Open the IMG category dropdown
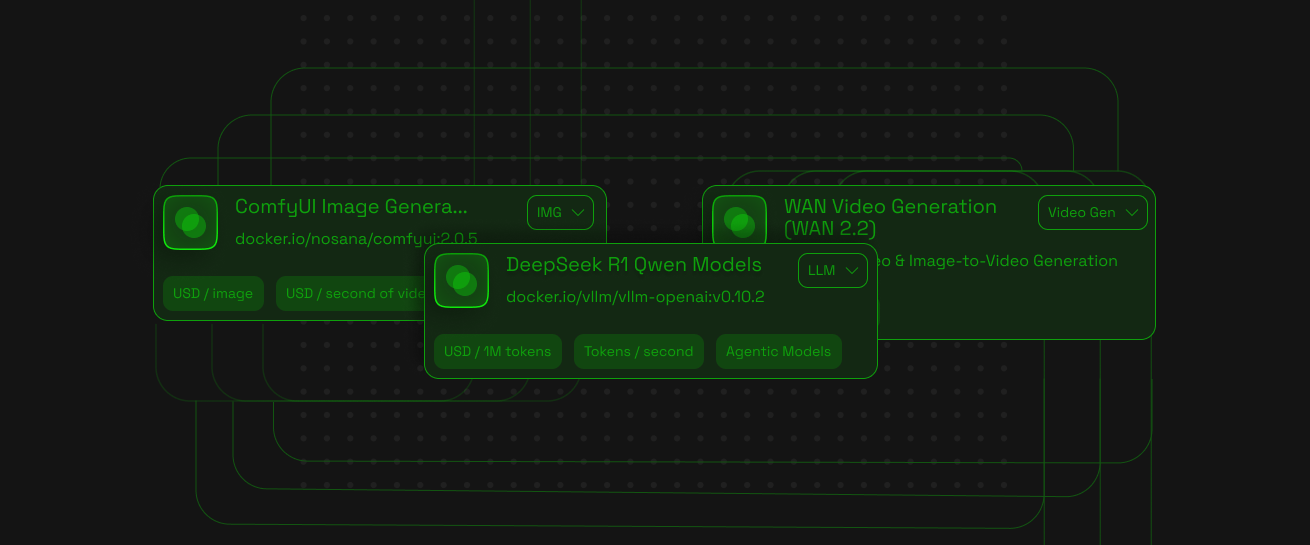 [x=560, y=213]
